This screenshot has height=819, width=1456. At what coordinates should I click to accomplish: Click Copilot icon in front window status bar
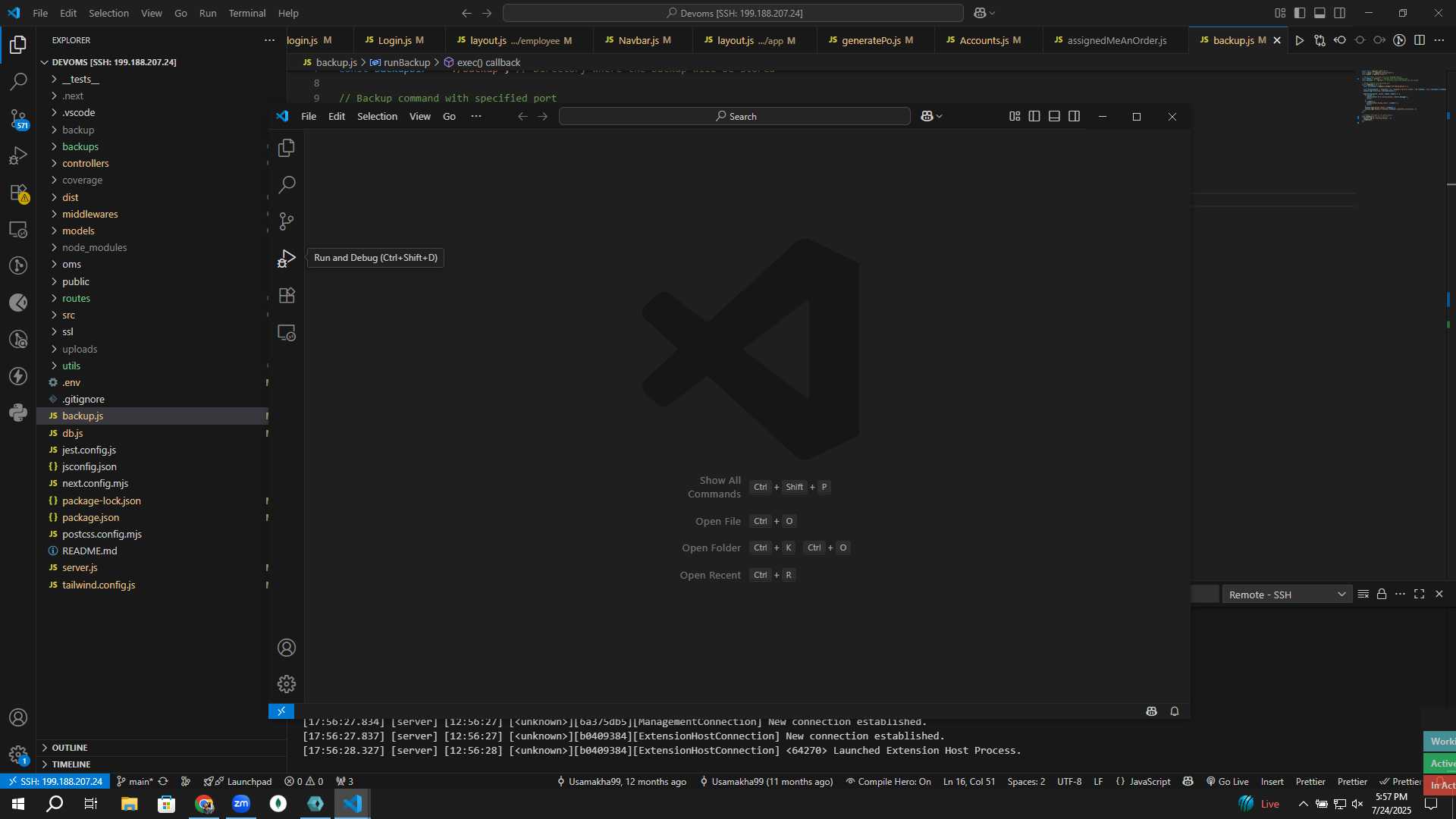(x=1152, y=711)
